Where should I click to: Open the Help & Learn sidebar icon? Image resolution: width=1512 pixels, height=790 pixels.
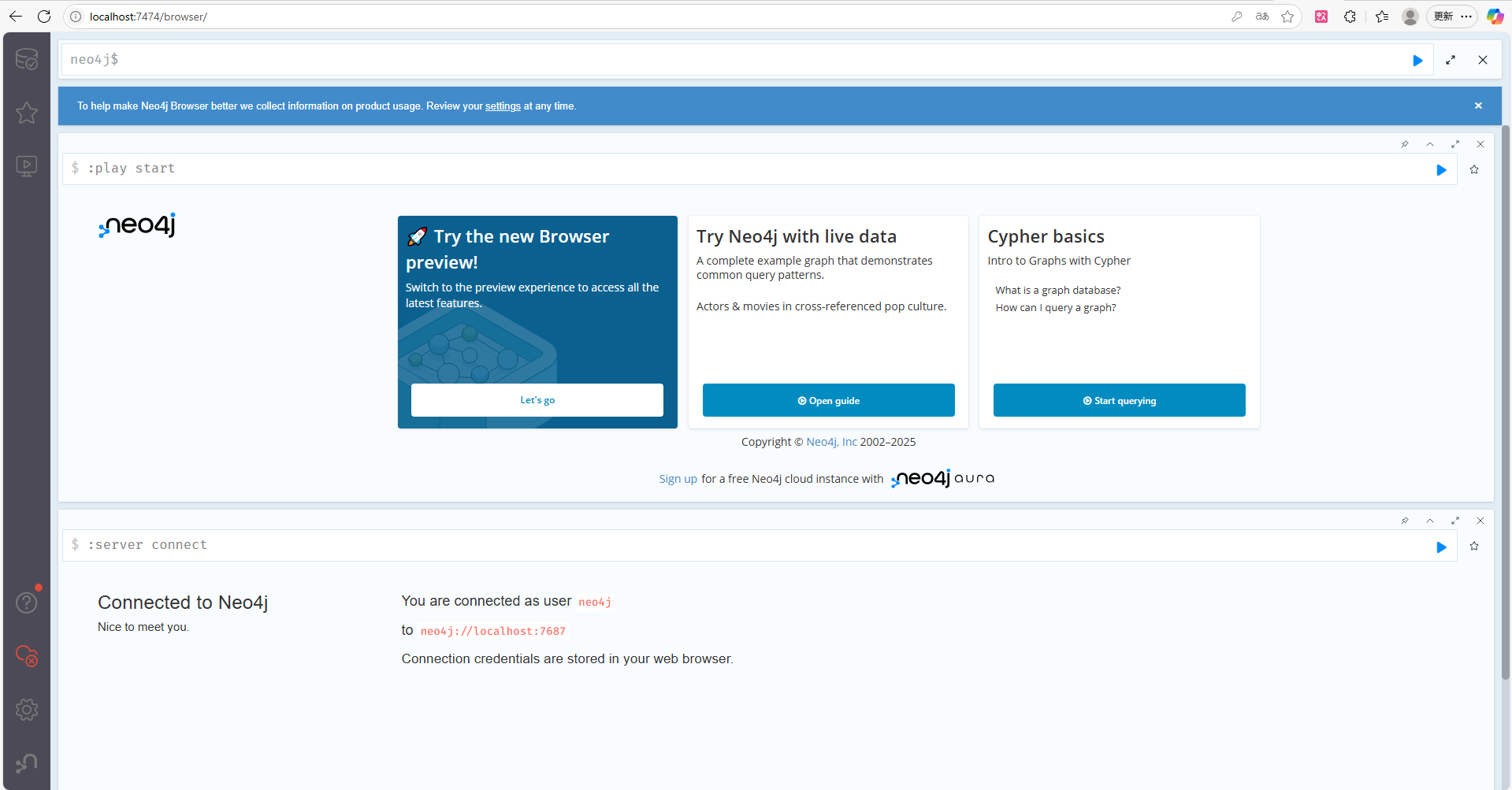tap(27, 603)
